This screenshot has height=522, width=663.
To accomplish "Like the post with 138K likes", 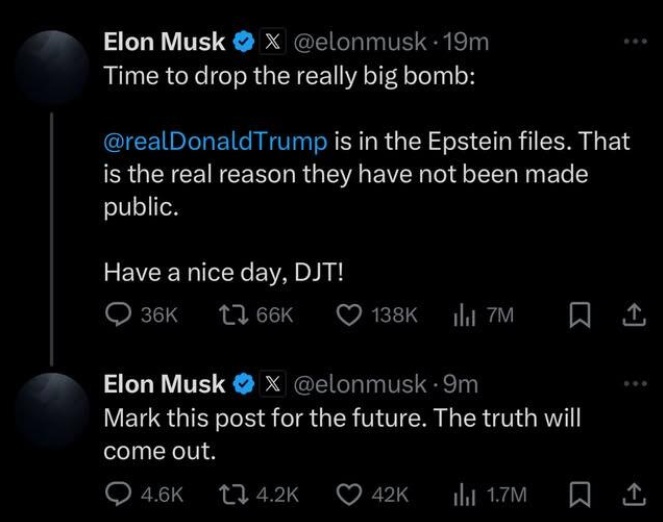I will [377, 315].
